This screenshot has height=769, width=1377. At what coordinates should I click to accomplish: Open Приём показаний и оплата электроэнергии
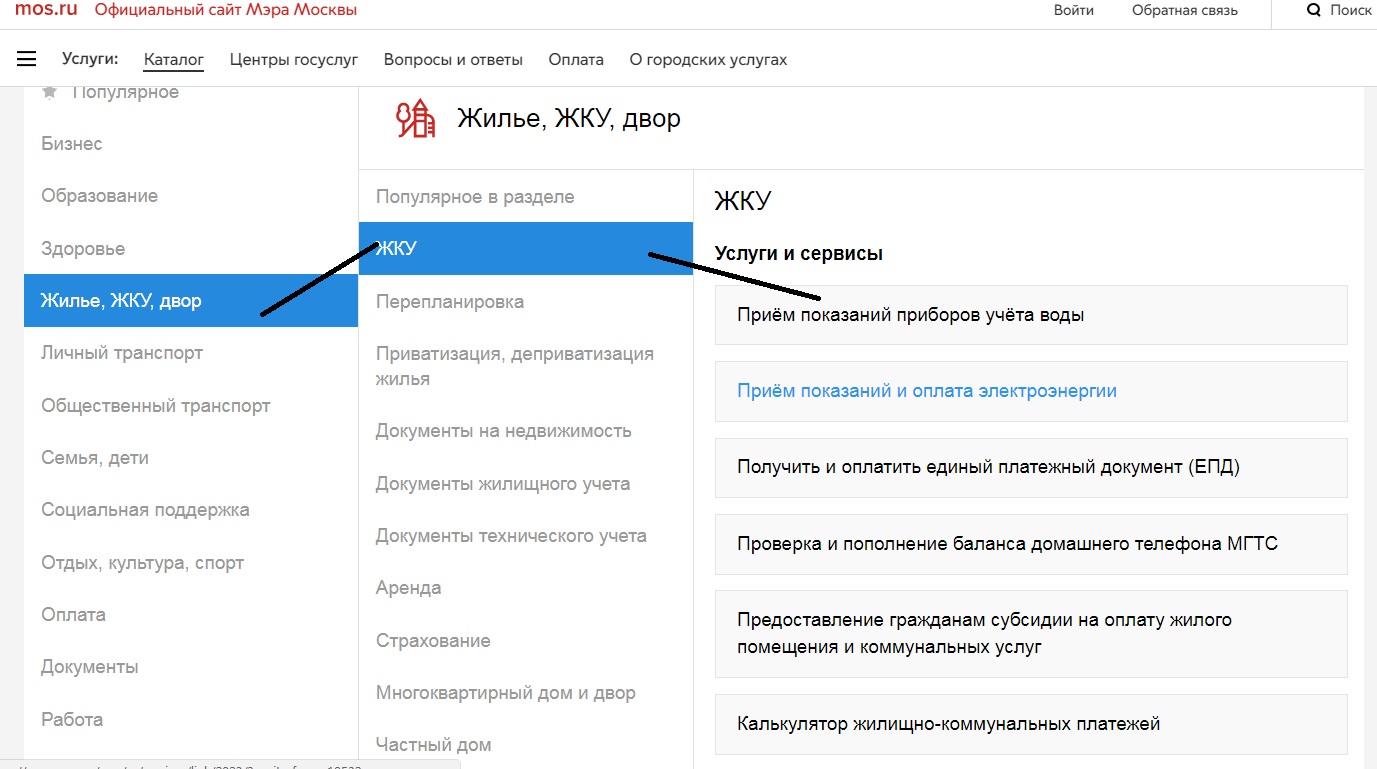[1031, 391]
